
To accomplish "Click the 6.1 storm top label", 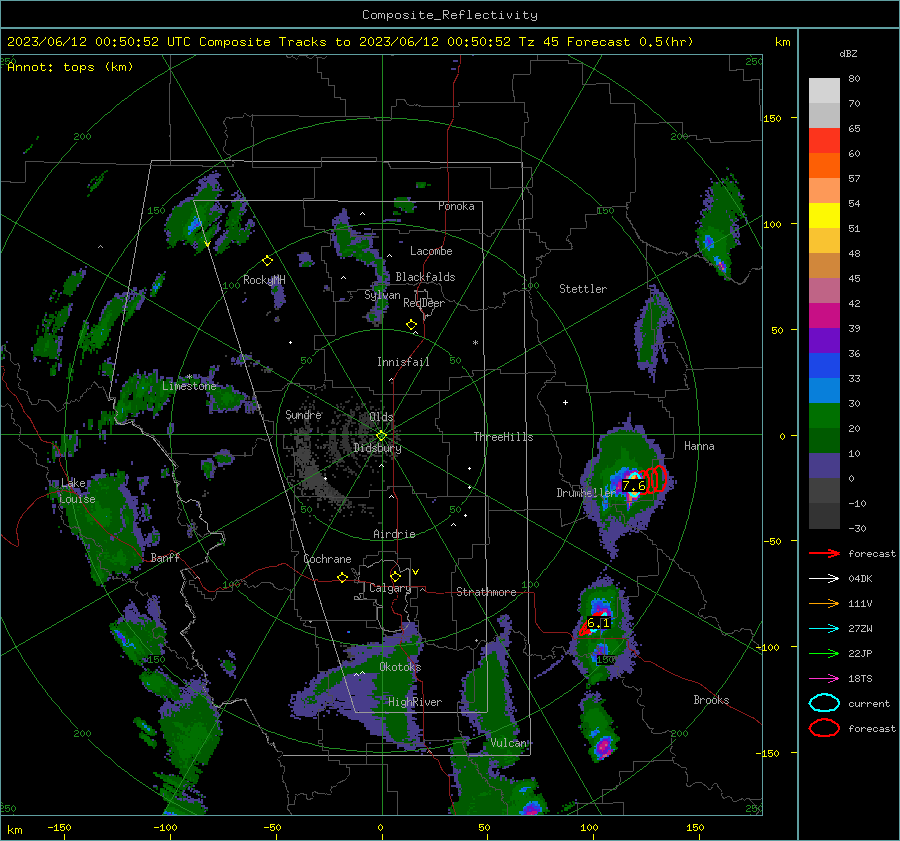I will 598,623.
